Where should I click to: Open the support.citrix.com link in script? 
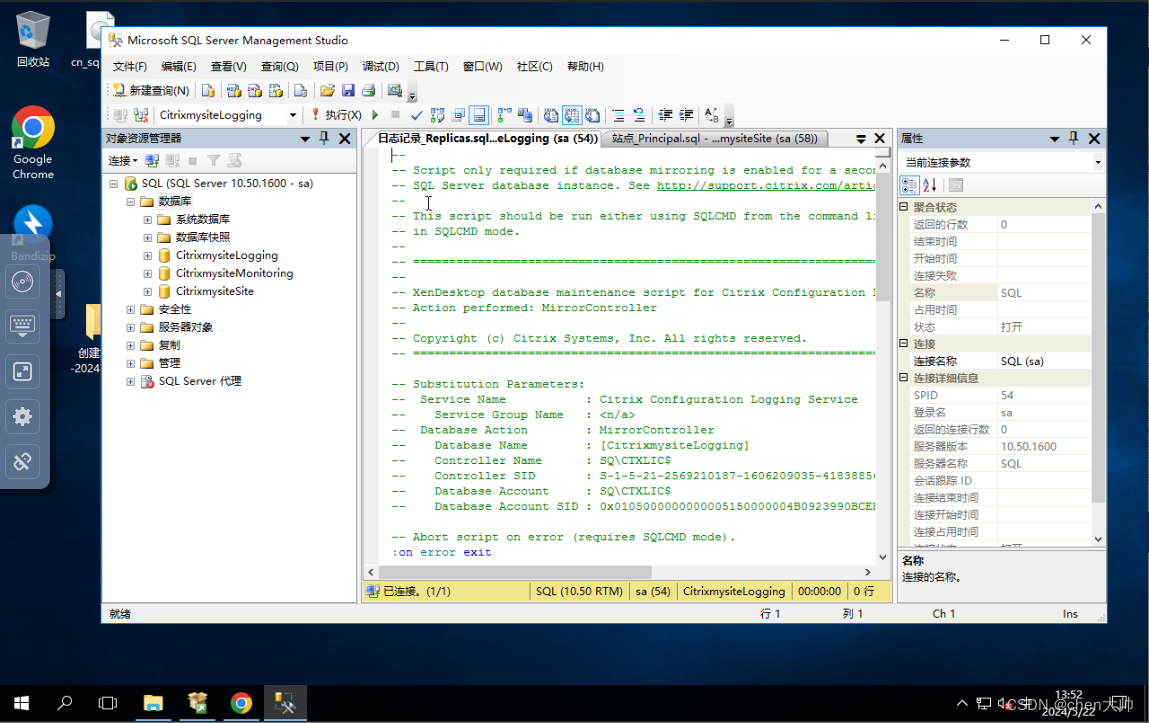click(x=766, y=186)
